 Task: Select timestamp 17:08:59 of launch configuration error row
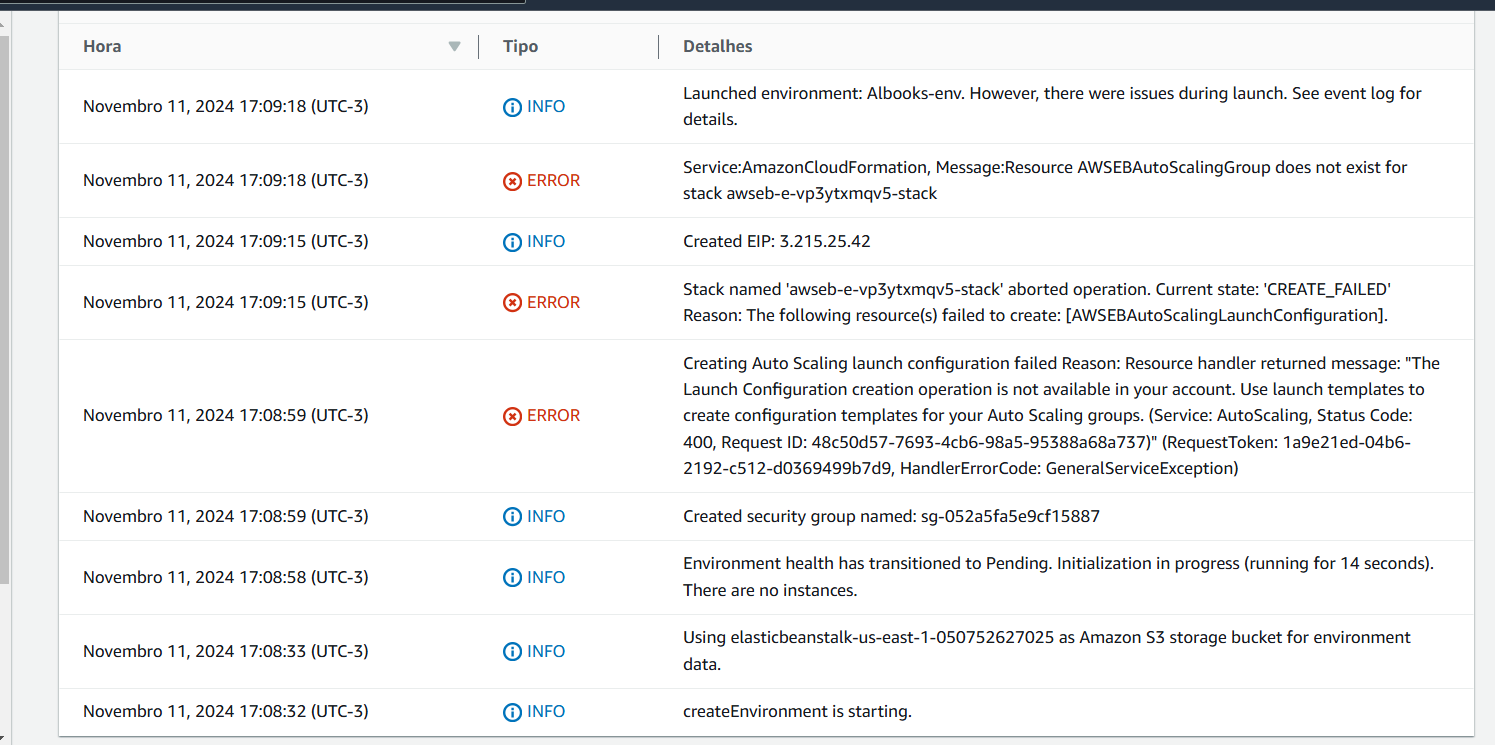[x=225, y=415]
